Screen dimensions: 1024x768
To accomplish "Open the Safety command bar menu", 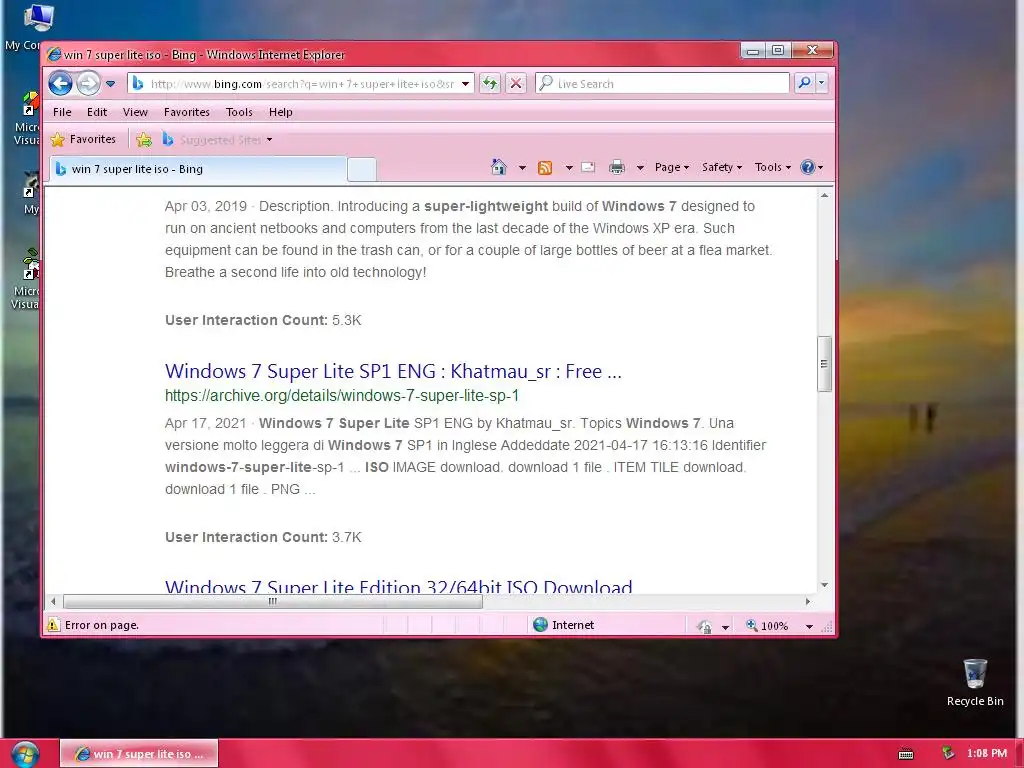I will coord(721,167).
